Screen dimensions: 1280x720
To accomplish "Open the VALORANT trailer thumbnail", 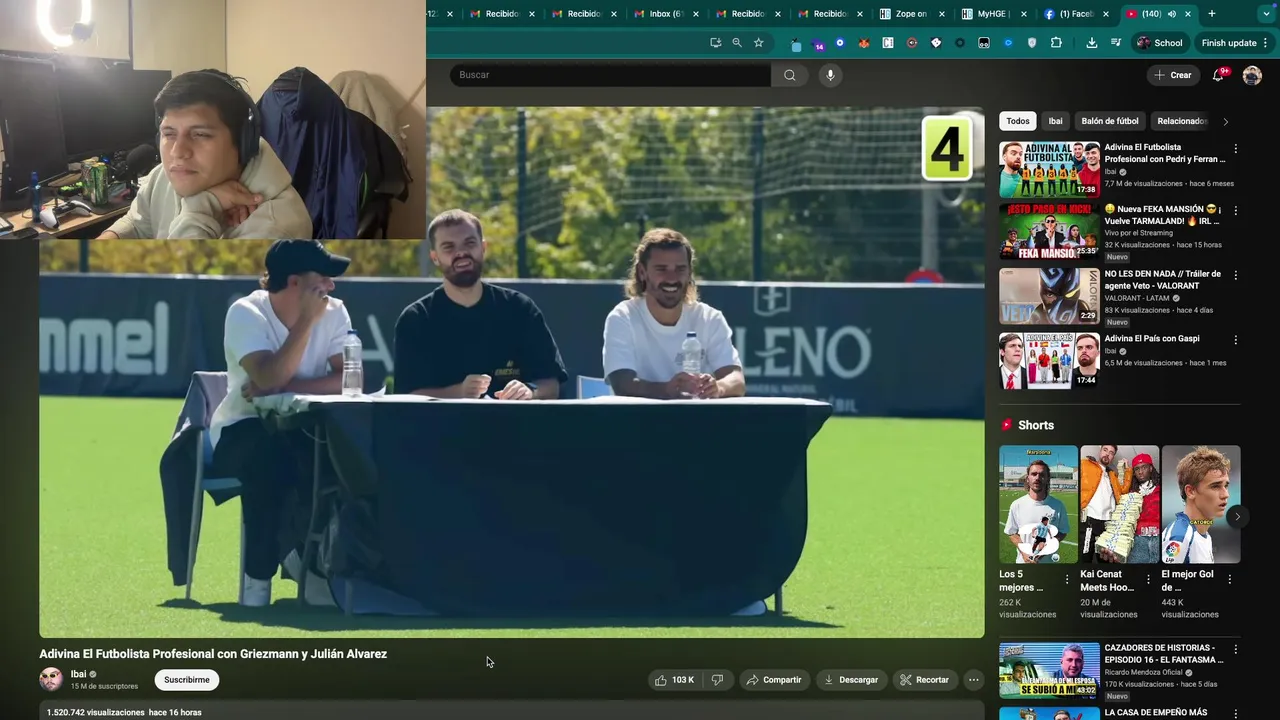I will pyautogui.click(x=1049, y=296).
